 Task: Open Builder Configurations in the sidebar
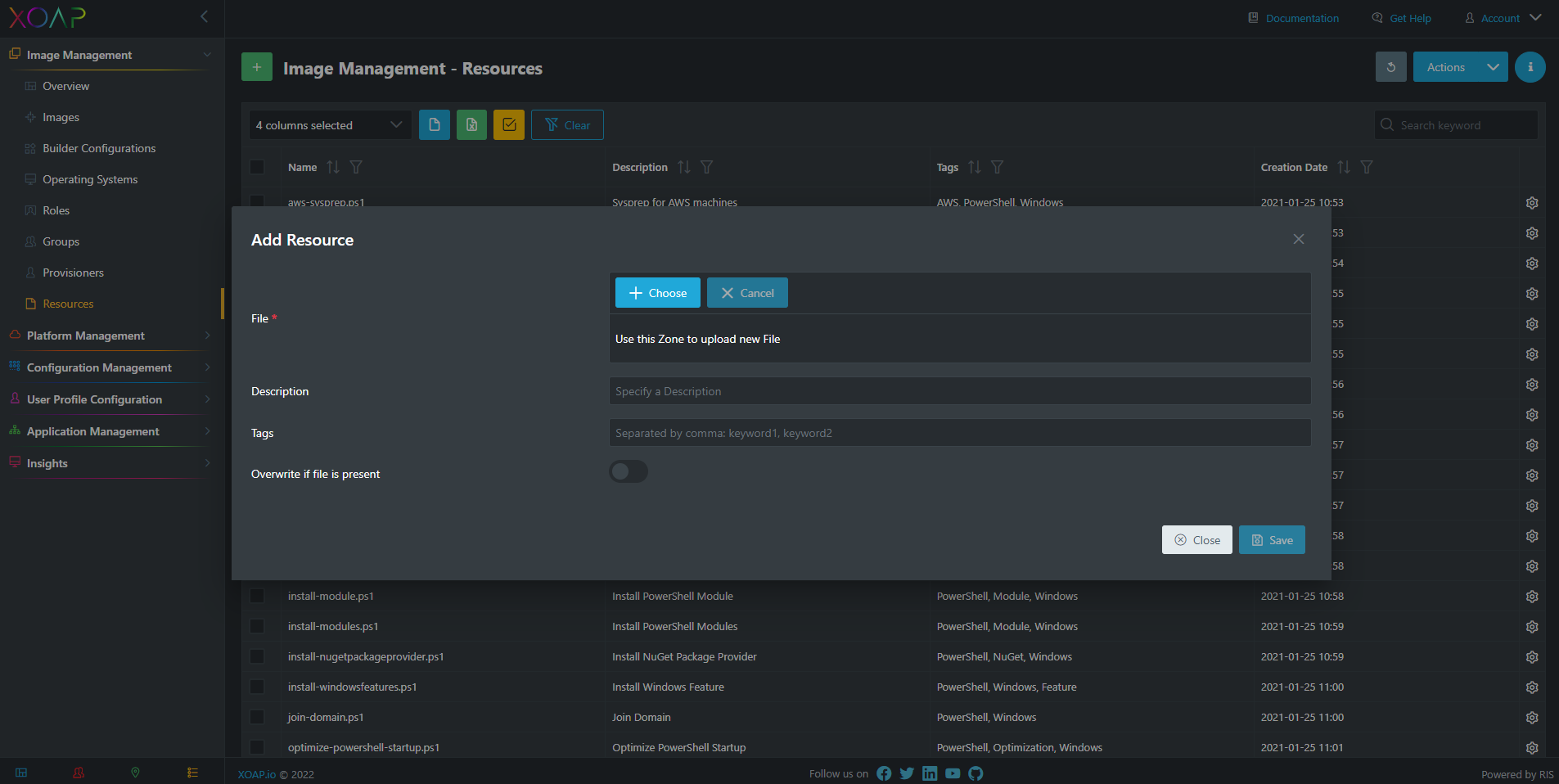(x=99, y=148)
